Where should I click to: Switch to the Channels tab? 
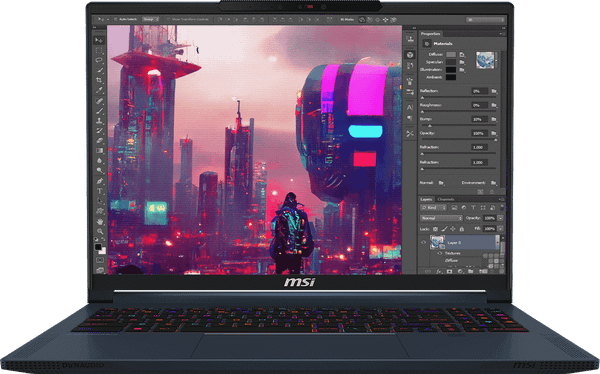(446, 199)
